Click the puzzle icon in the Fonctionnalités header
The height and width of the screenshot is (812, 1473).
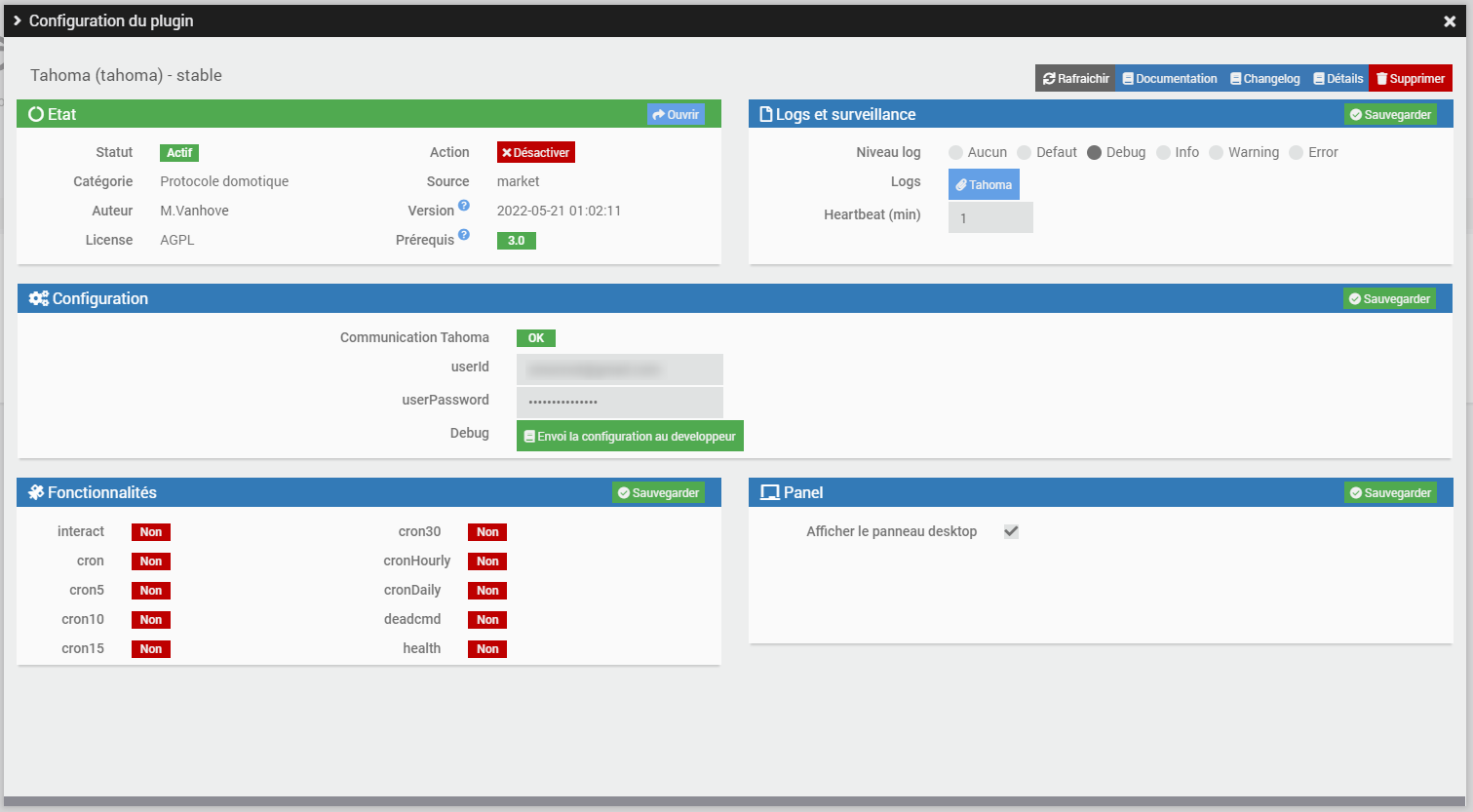pyautogui.click(x=36, y=492)
